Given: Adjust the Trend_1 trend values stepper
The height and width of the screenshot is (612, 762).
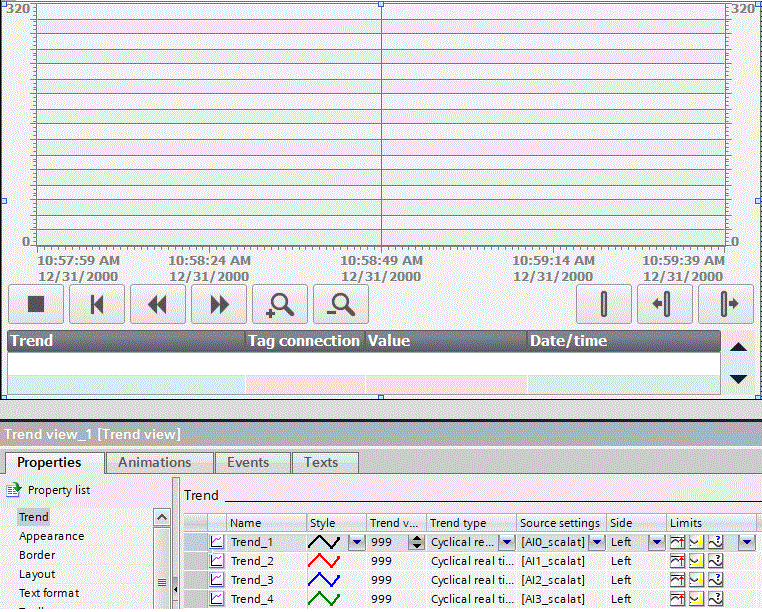Looking at the screenshot, I should click(417, 542).
